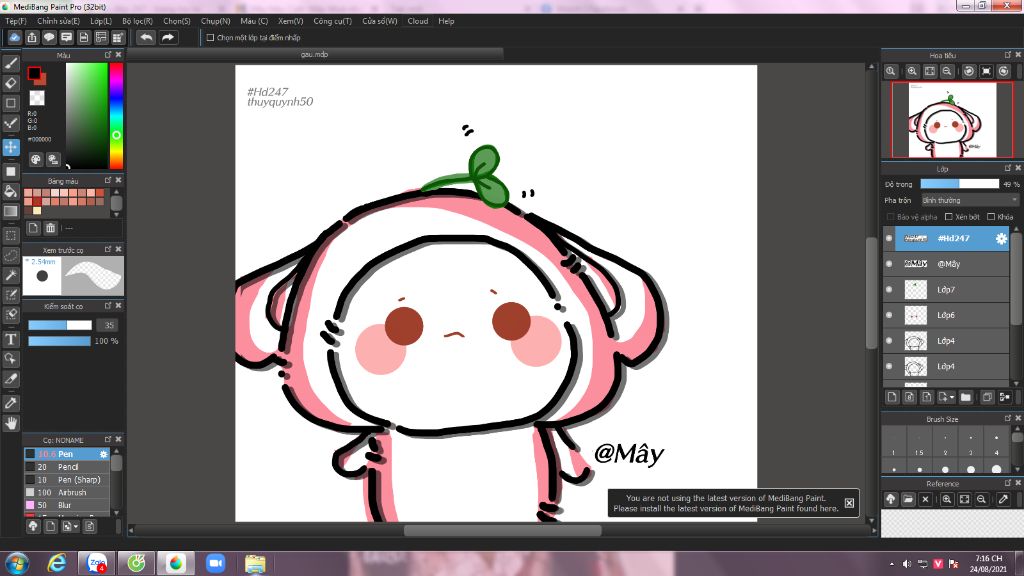This screenshot has width=1024, height=576.
Task: Select the Blur brush
Action: click(67, 505)
